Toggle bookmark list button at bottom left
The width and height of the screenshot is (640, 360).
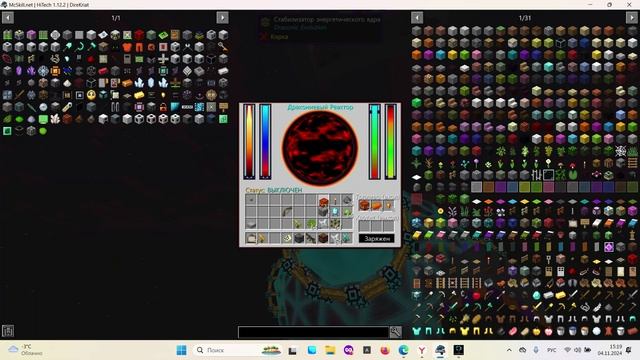pos(8,331)
